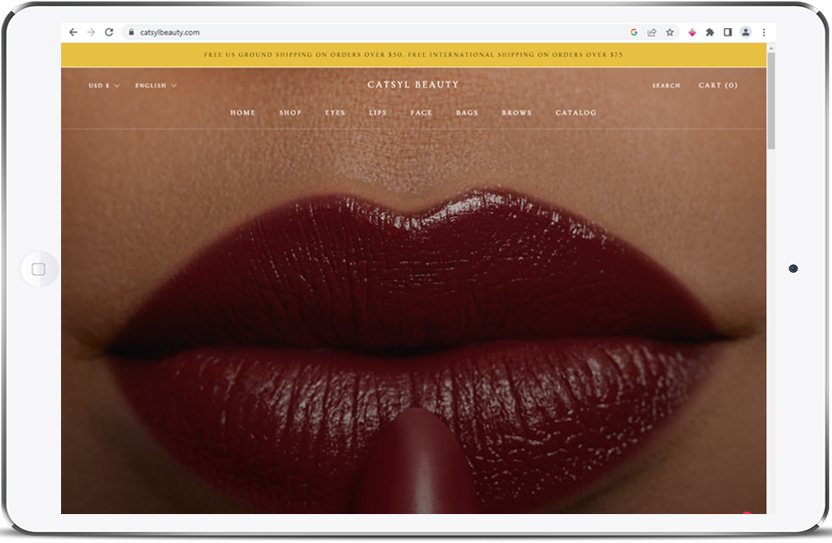The image size is (832, 543).
Task: Open the Bags menu item
Action: (x=467, y=113)
